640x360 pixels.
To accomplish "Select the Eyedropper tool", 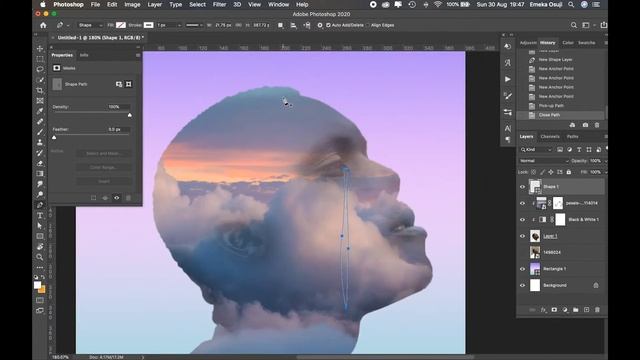I will coord(40,111).
